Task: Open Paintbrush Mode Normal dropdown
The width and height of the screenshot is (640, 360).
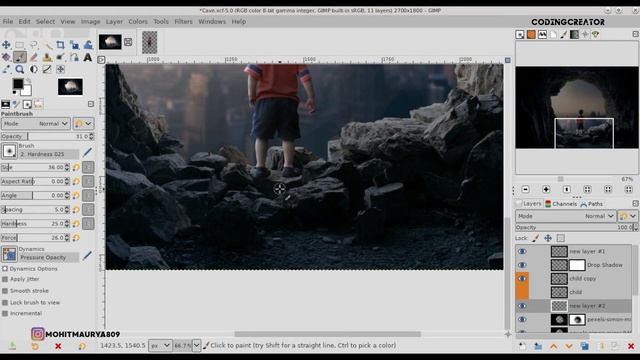Action: point(36,124)
